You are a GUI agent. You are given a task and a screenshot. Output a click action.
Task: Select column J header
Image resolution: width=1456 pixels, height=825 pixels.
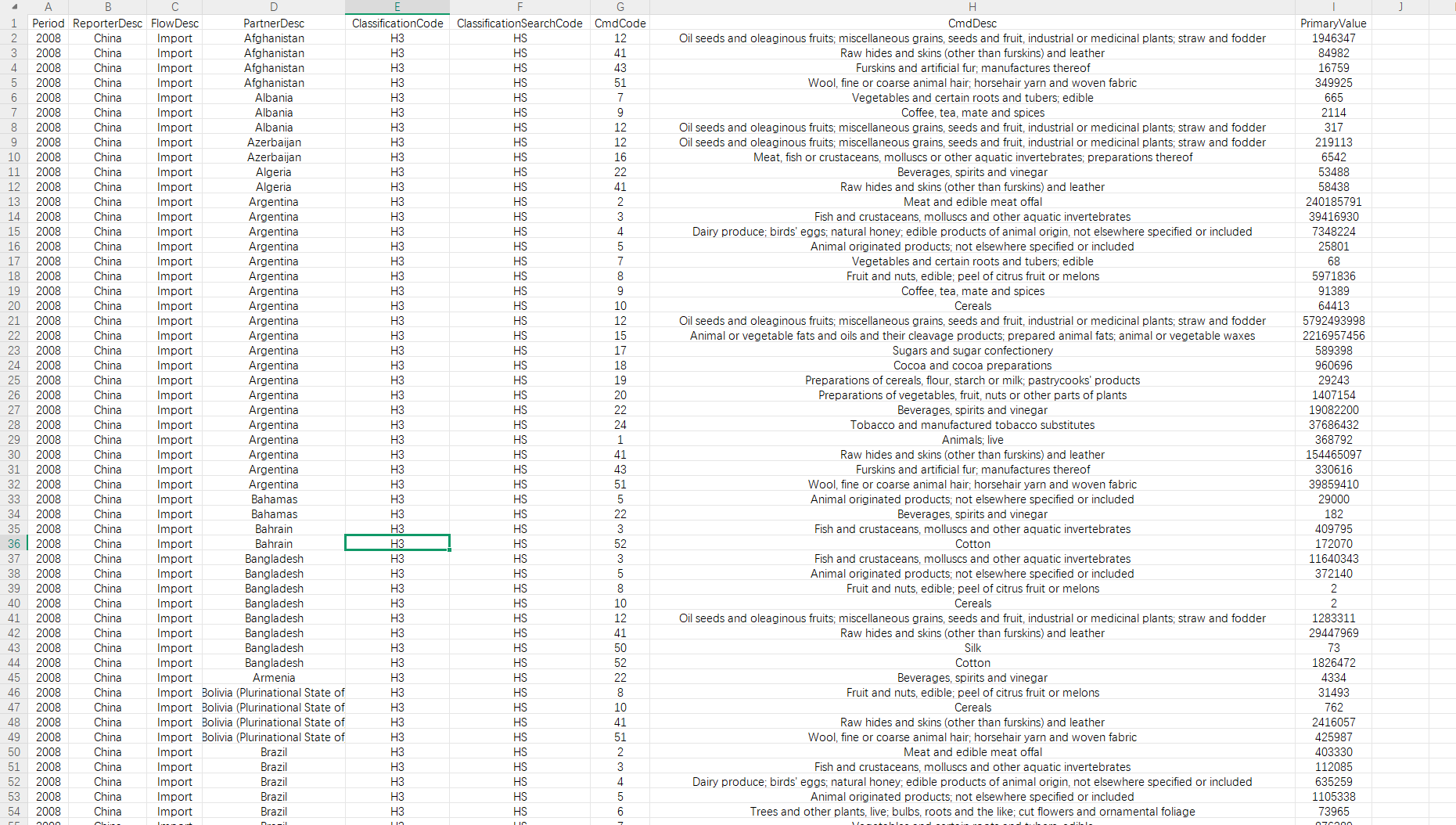pos(1400,7)
